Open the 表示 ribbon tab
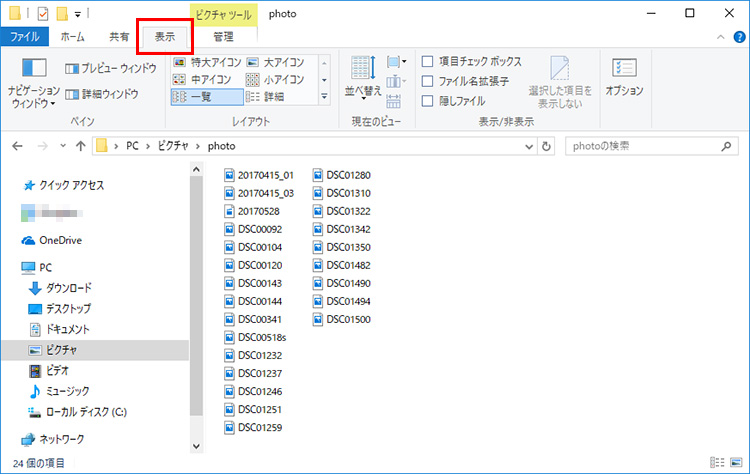 pos(164,37)
